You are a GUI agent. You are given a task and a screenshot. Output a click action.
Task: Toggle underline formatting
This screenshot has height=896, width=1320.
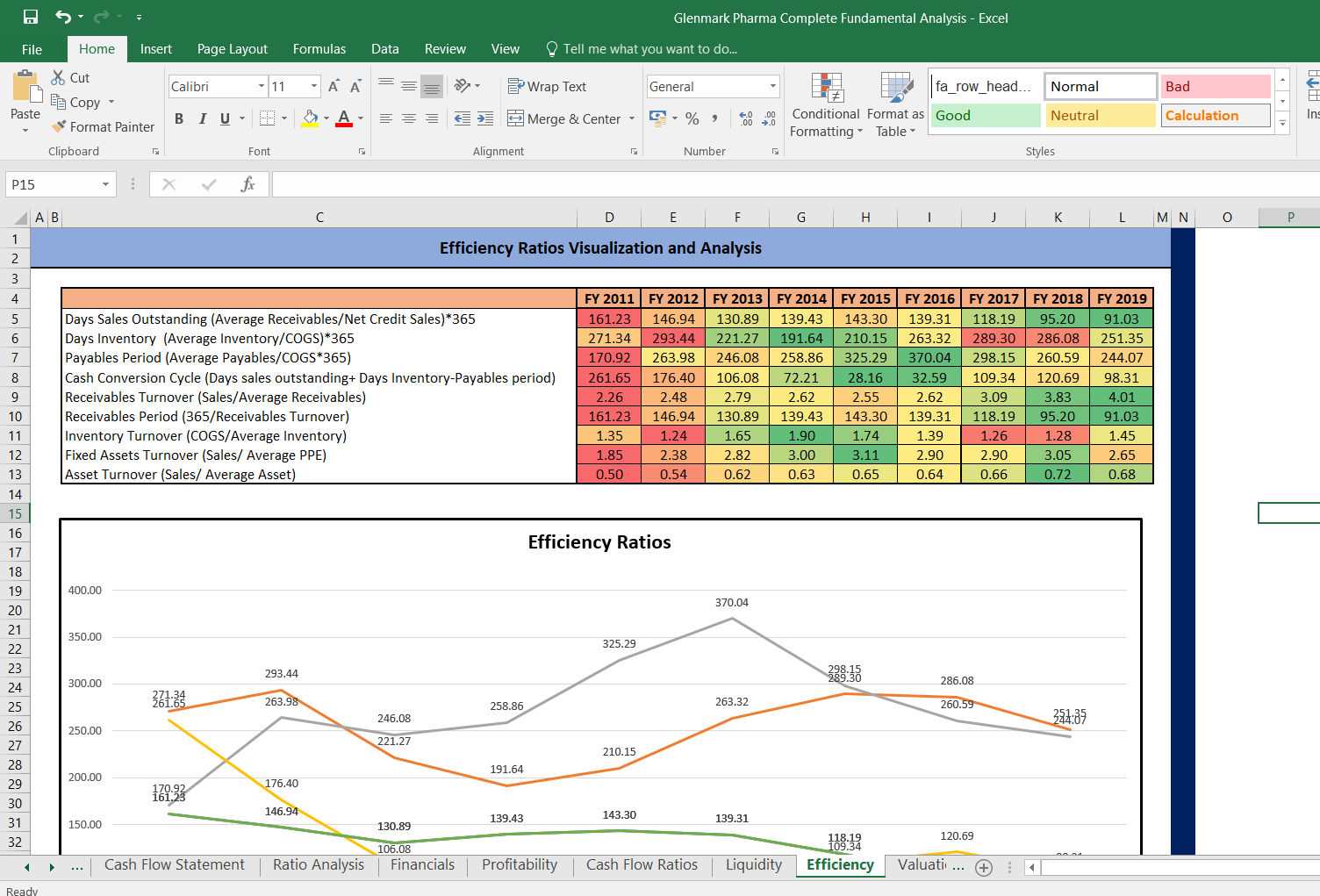tap(226, 118)
